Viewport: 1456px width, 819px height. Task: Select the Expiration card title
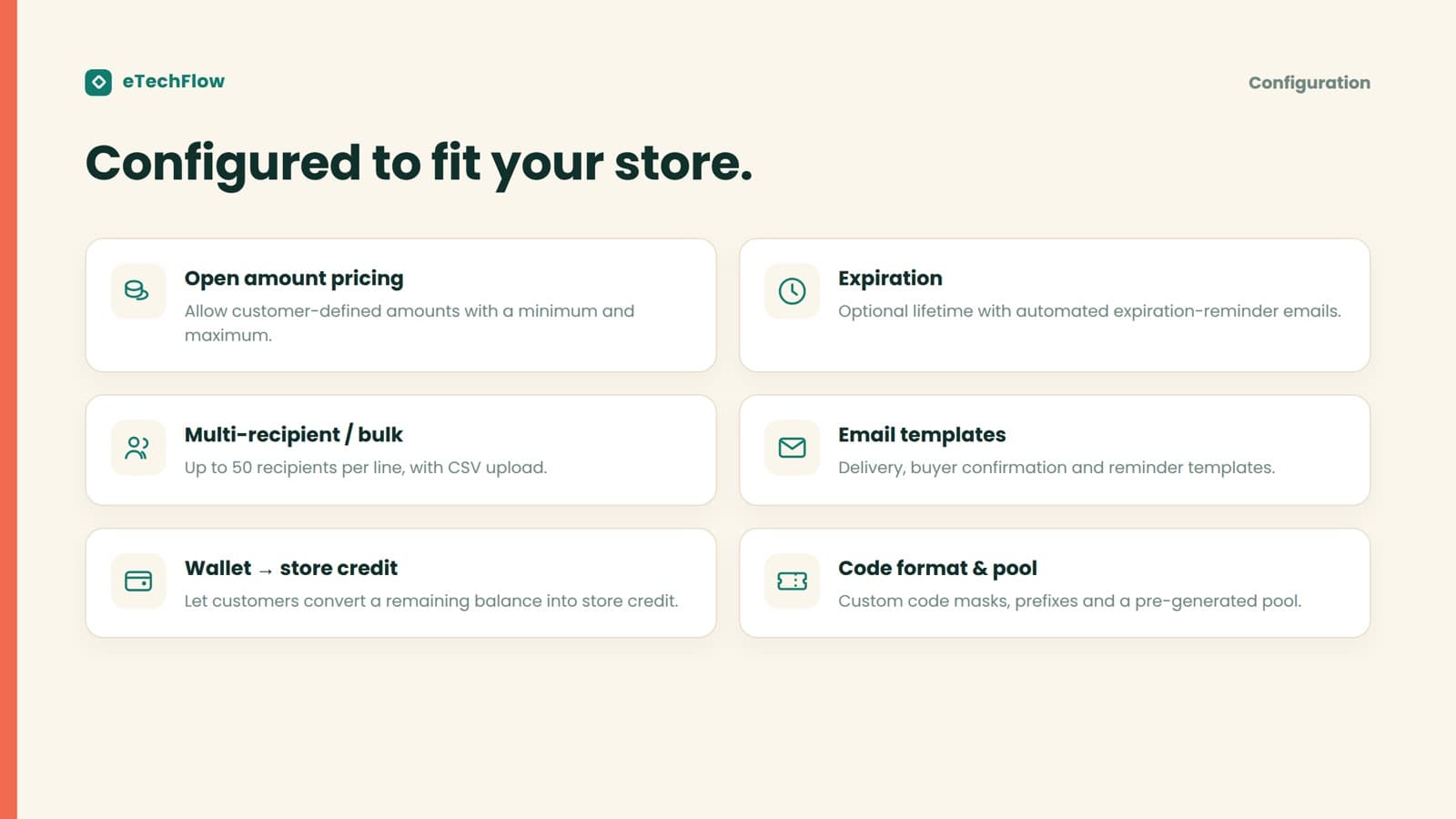click(890, 278)
